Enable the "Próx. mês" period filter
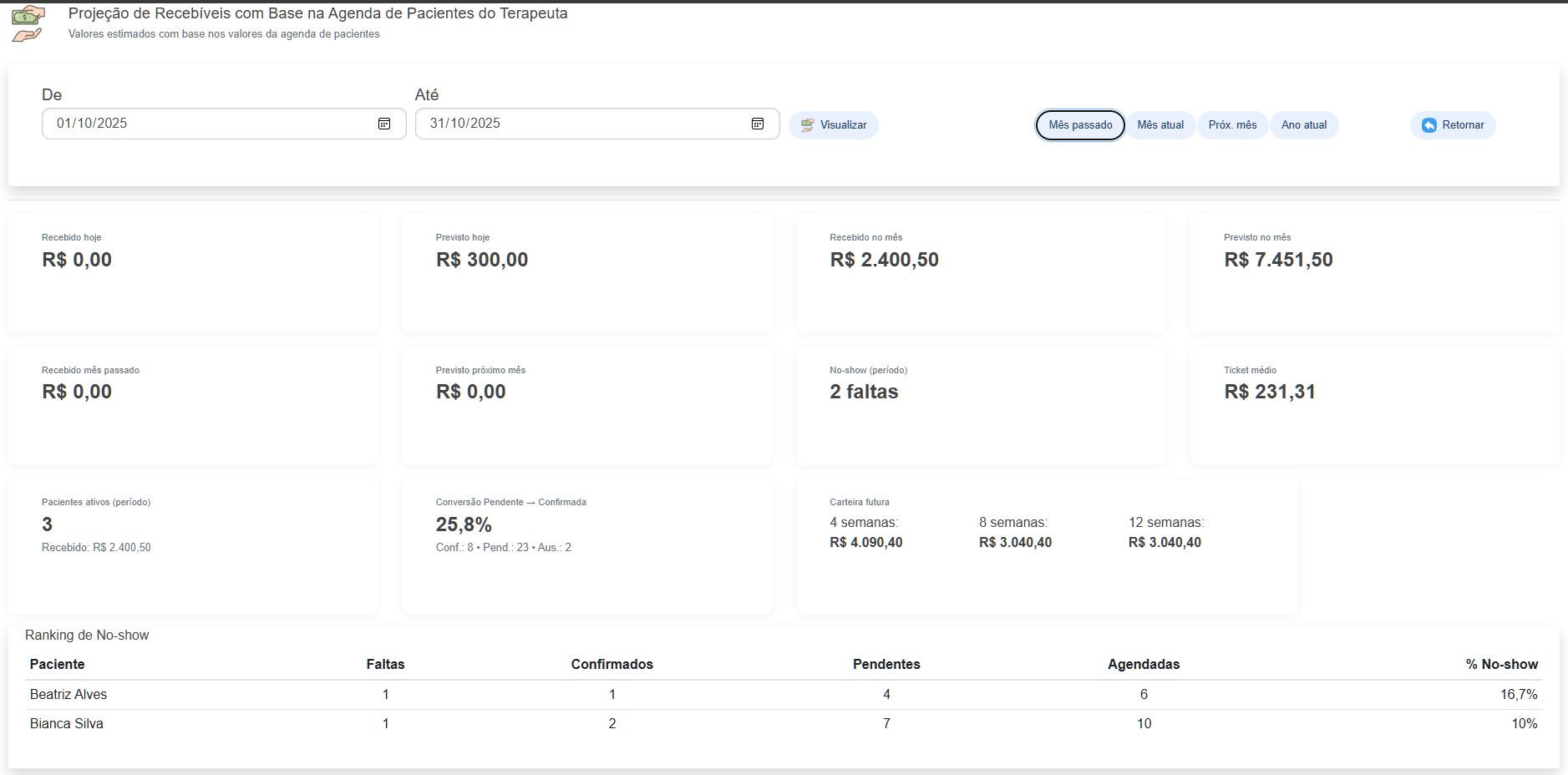This screenshot has width=1568, height=775. coord(1232,124)
